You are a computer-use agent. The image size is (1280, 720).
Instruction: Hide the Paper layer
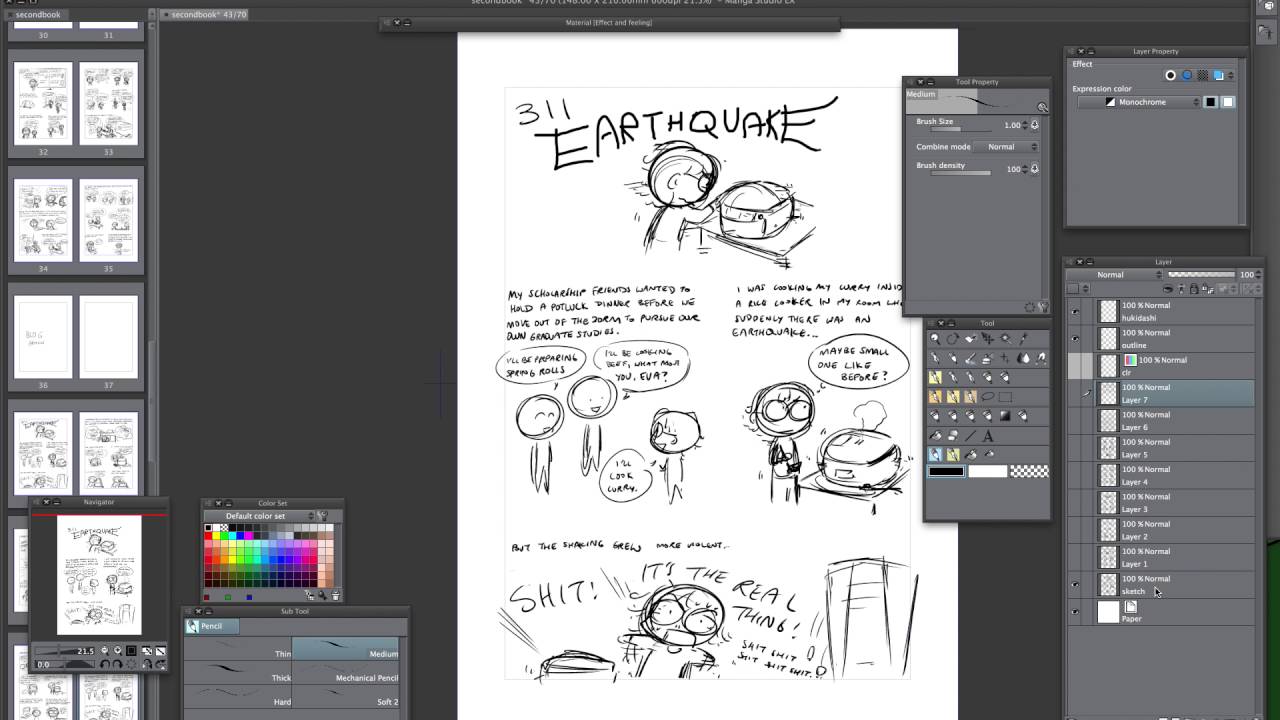1075,612
